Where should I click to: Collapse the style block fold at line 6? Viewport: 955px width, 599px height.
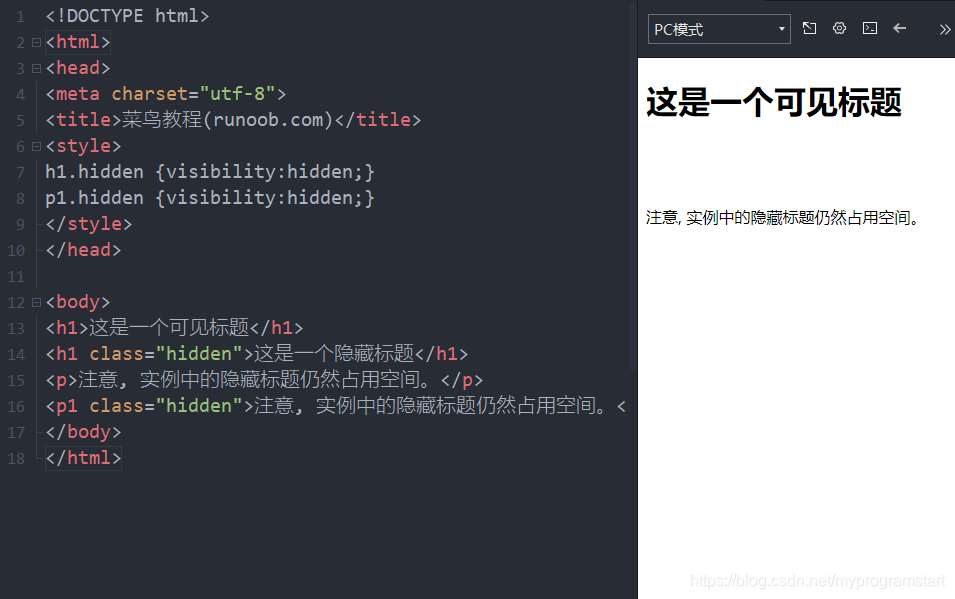34,145
